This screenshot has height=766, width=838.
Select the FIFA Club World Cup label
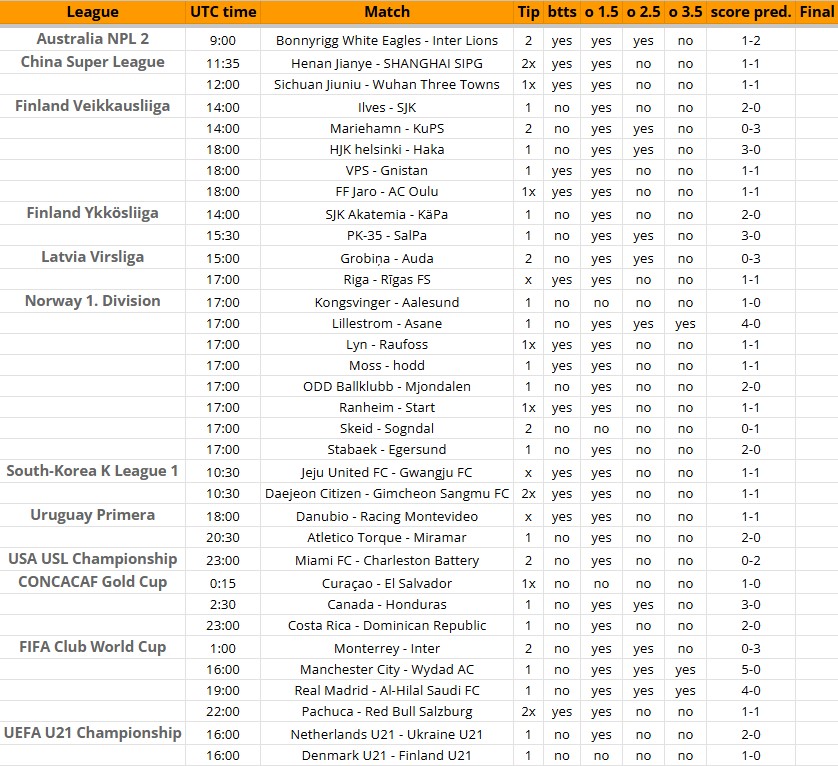coord(92,647)
